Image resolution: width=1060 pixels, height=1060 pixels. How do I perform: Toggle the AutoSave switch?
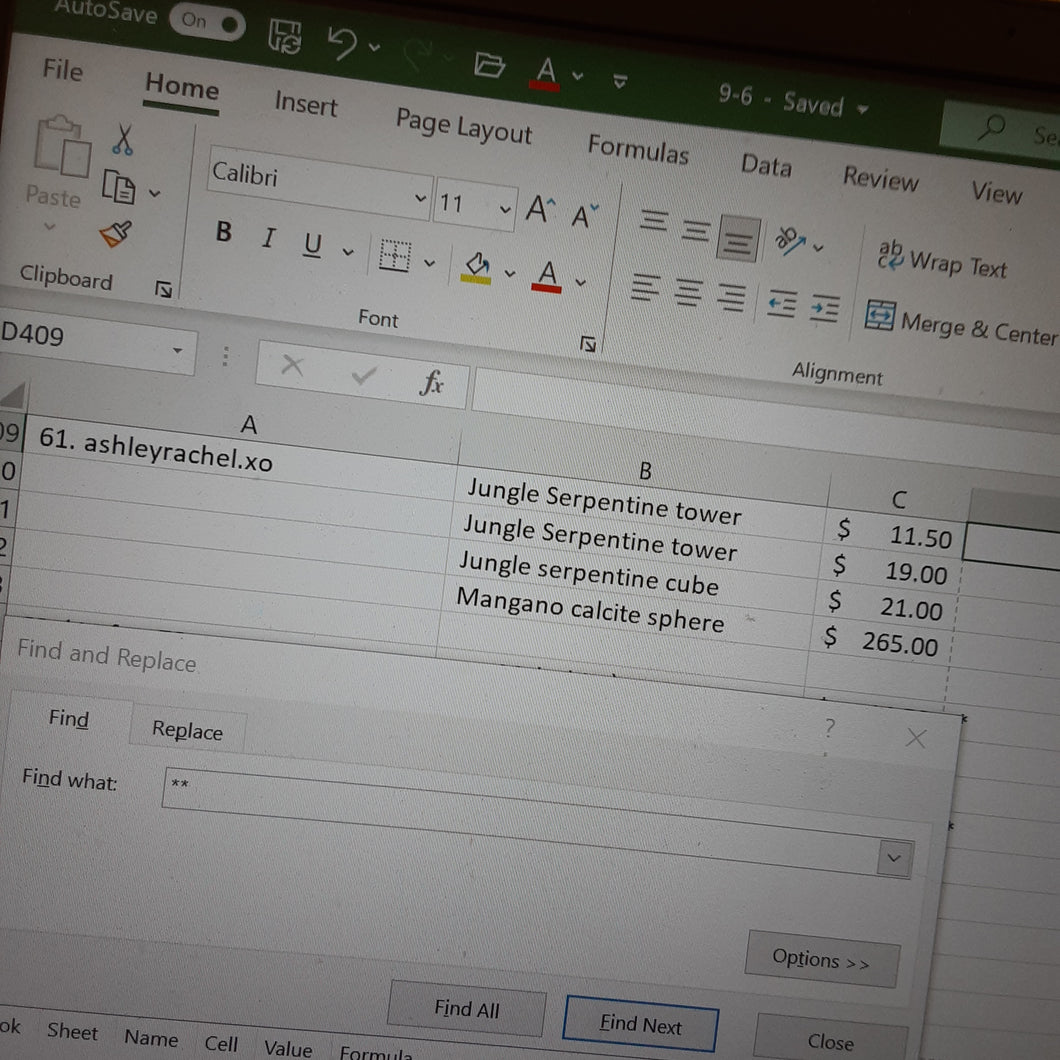(208, 22)
